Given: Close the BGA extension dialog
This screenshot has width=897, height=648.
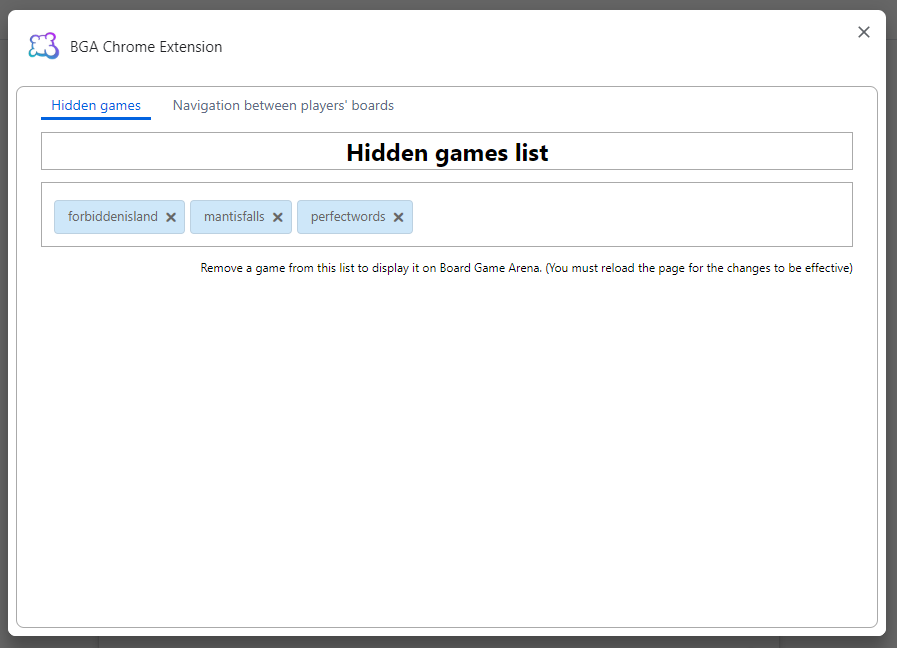Looking at the screenshot, I should [x=864, y=32].
